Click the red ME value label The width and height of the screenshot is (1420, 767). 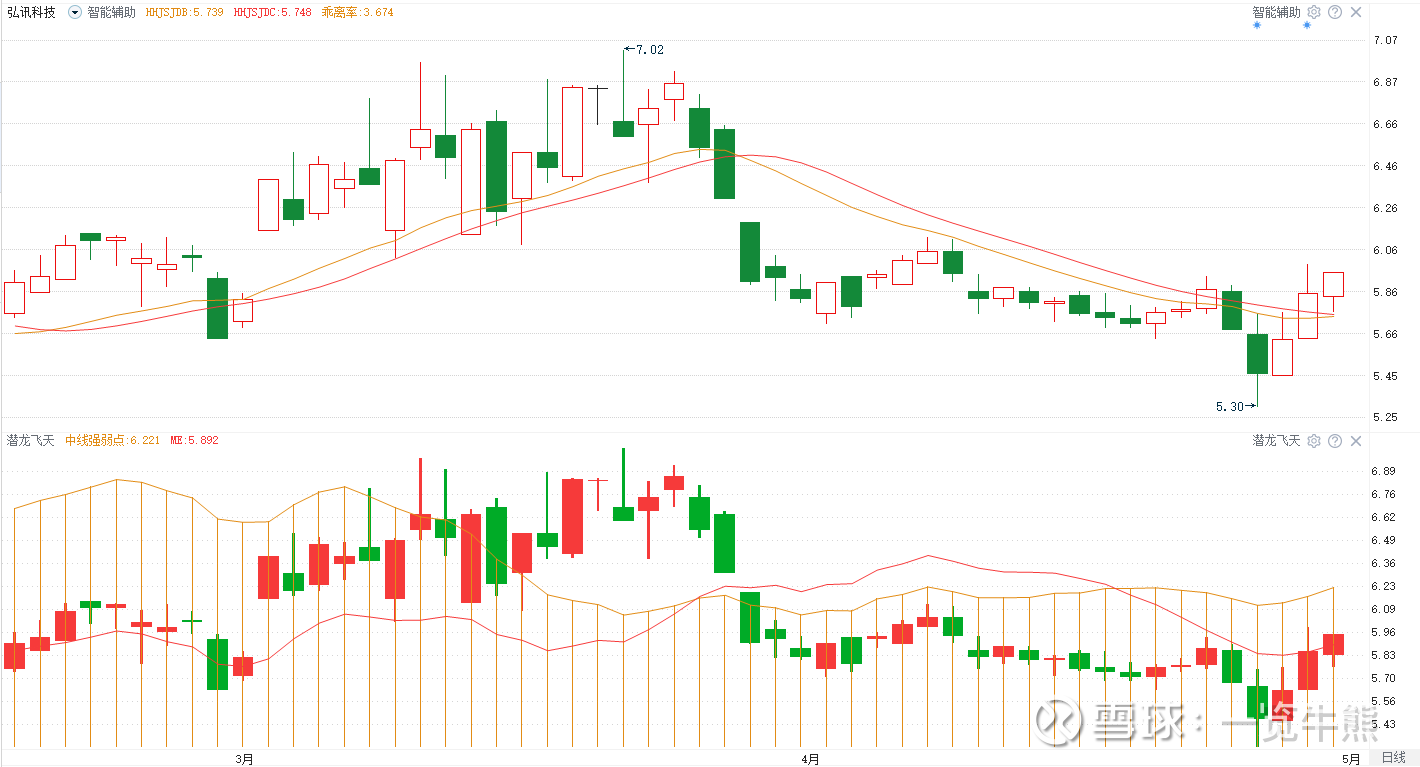[194, 440]
